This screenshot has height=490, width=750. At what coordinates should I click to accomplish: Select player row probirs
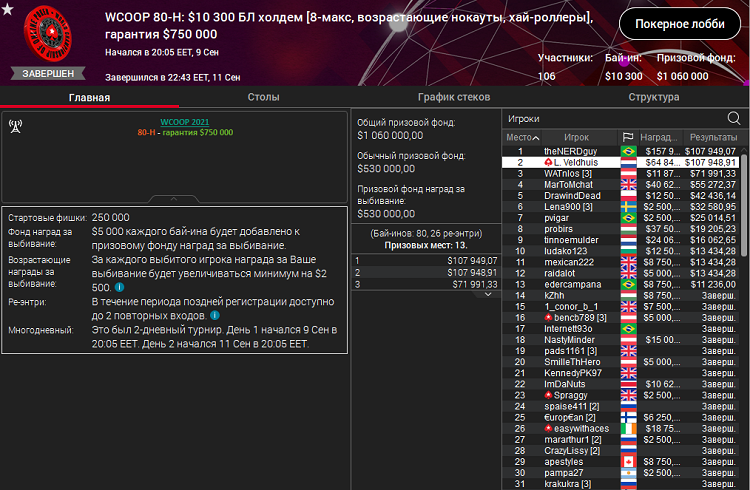[x=621, y=229]
